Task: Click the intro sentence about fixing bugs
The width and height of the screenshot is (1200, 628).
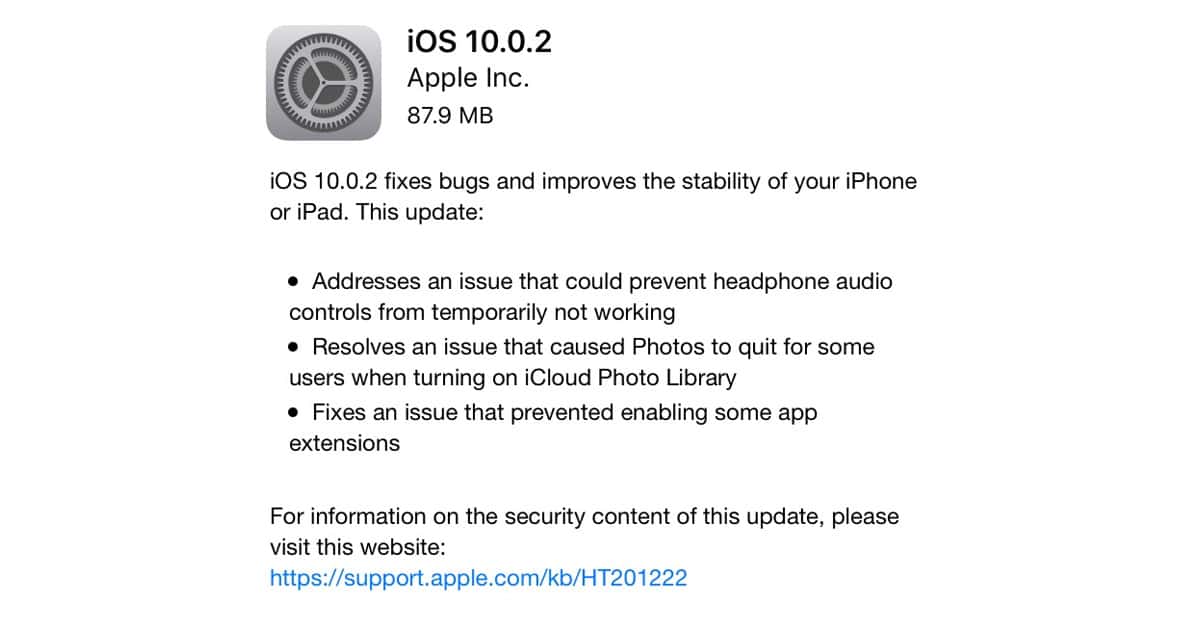Action: pos(593,182)
